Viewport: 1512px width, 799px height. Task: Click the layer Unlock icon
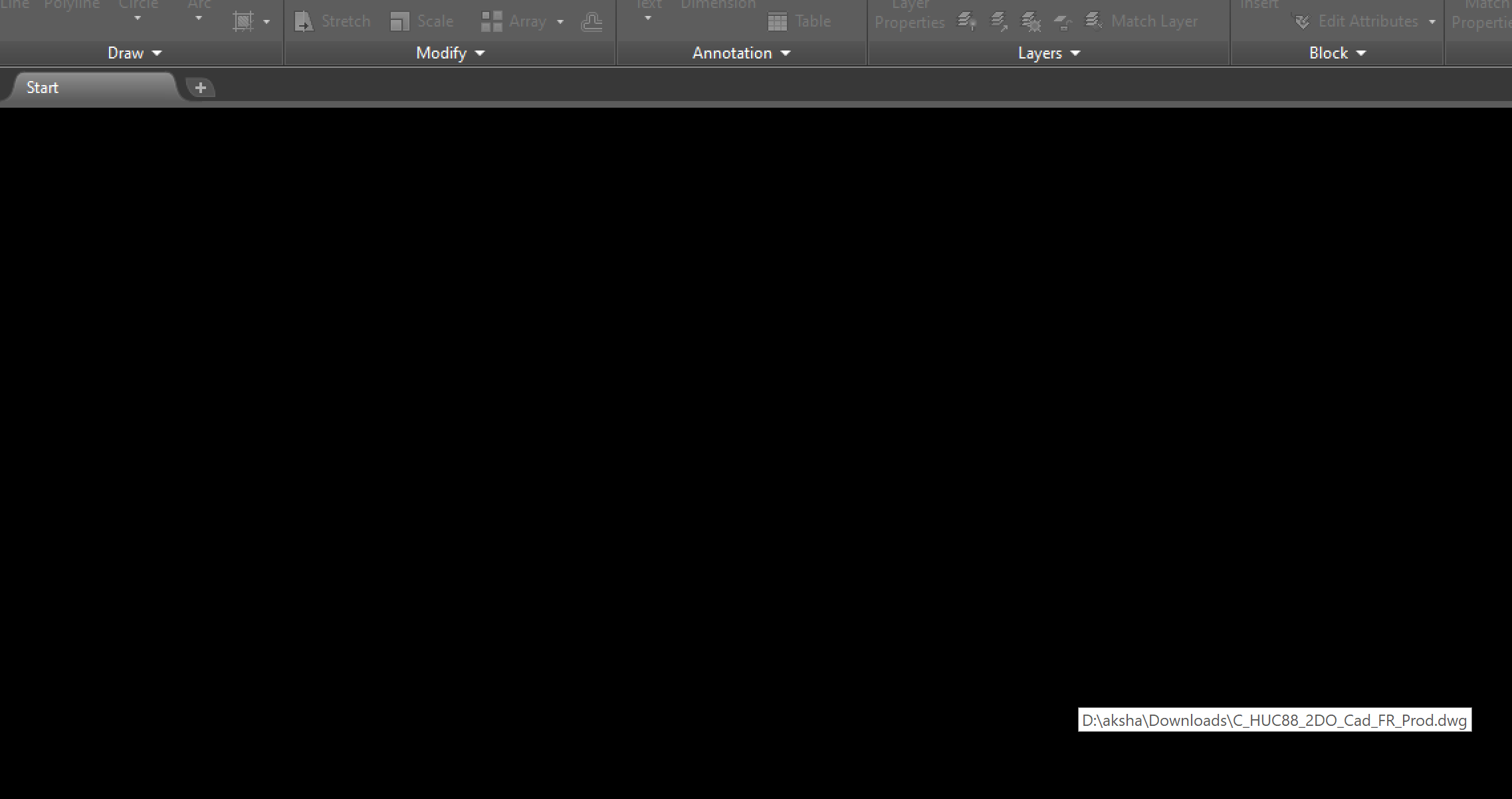[1063, 21]
